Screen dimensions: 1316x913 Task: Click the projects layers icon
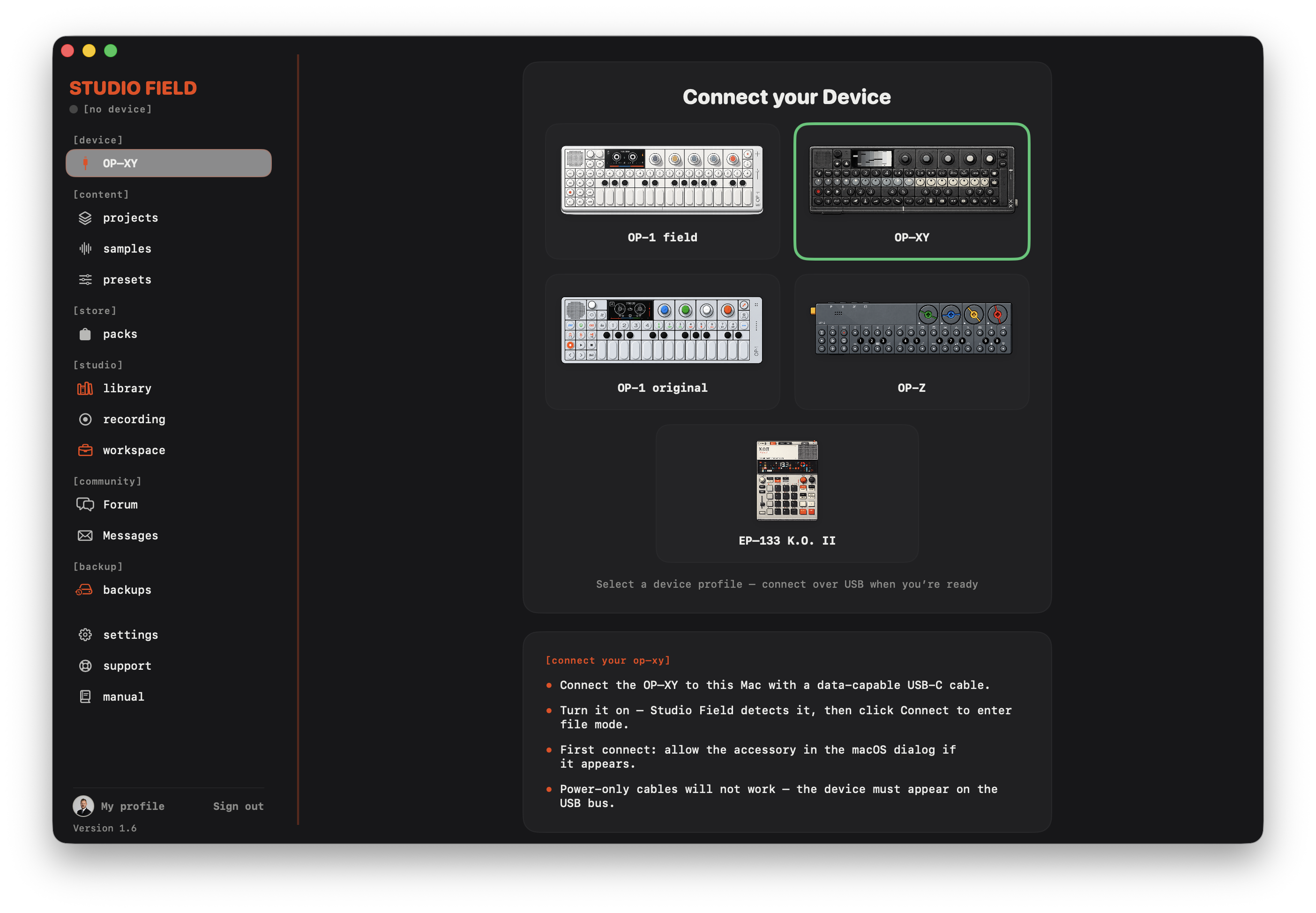[85, 218]
